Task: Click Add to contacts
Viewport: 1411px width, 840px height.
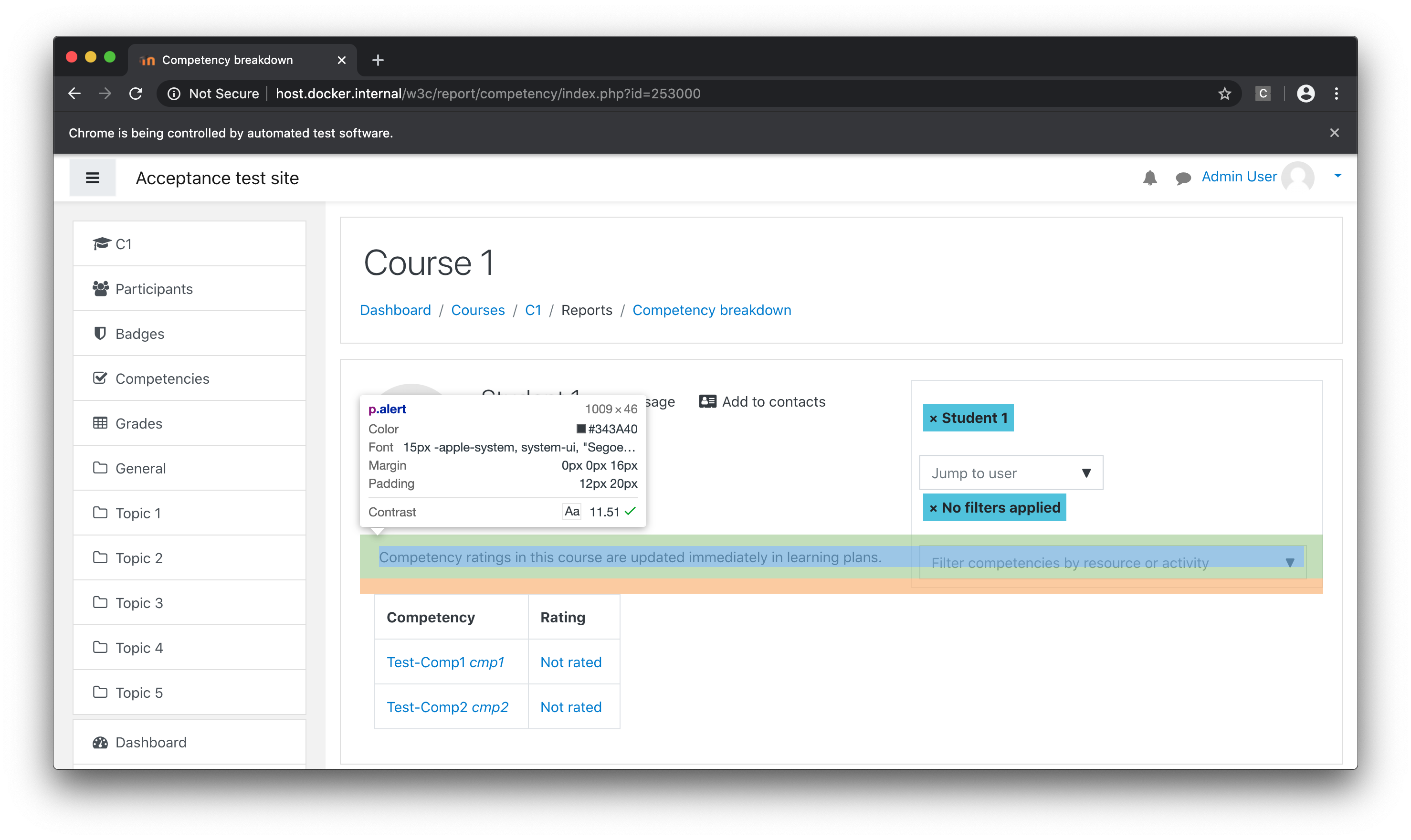Action: (x=762, y=401)
